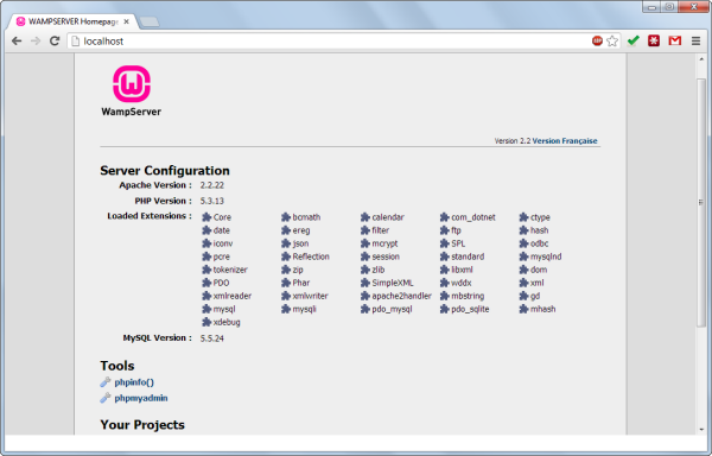The width and height of the screenshot is (712, 456).
Task: Open a new tab button
Action: [x=149, y=22]
